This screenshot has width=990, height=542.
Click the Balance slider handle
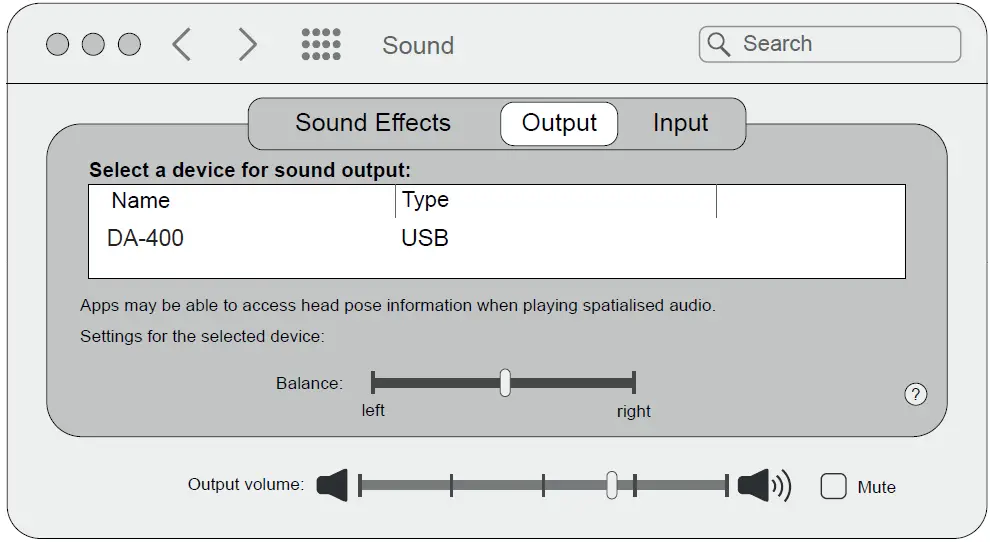(x=505, y=383)
